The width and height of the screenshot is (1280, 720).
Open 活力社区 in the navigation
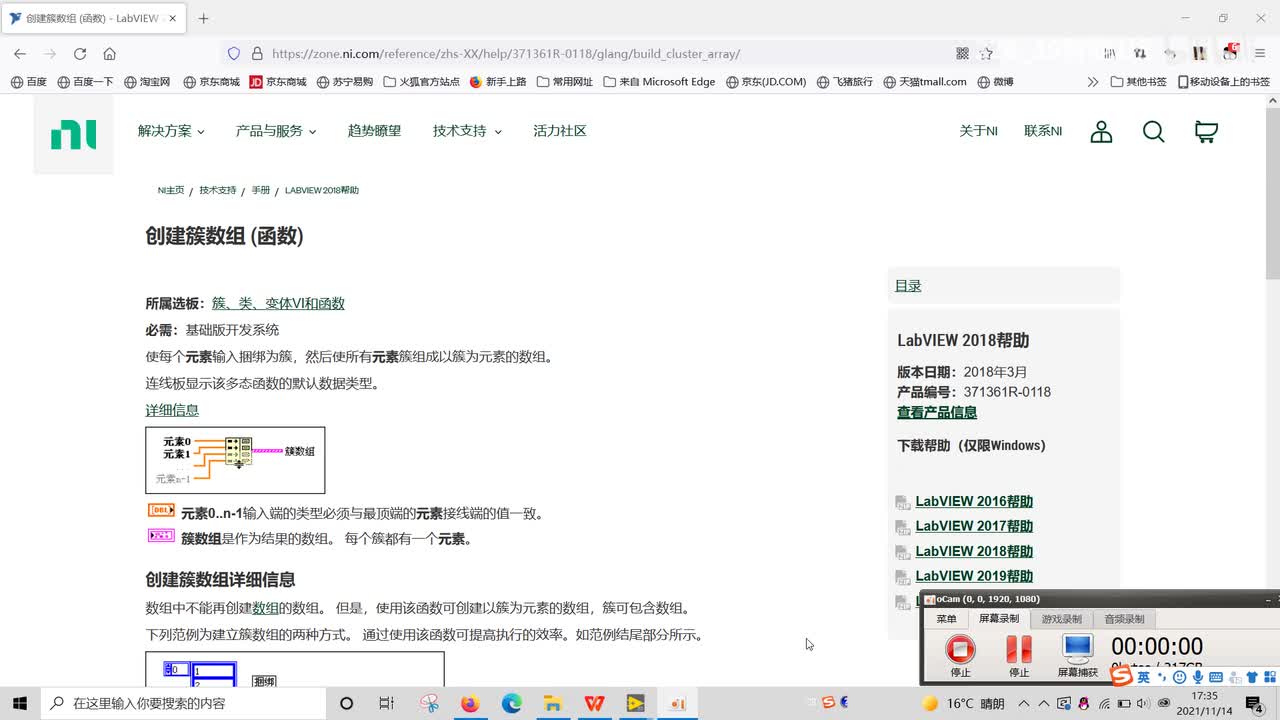[x=559, y=131]
